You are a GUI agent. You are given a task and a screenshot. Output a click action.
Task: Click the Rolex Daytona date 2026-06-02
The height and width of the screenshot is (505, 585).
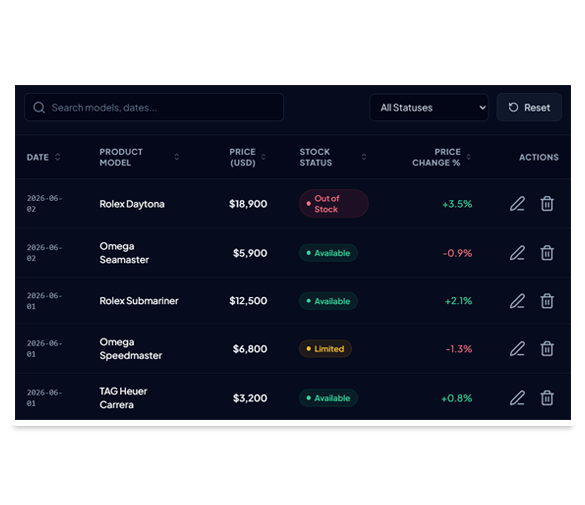(x=44, y=204)
